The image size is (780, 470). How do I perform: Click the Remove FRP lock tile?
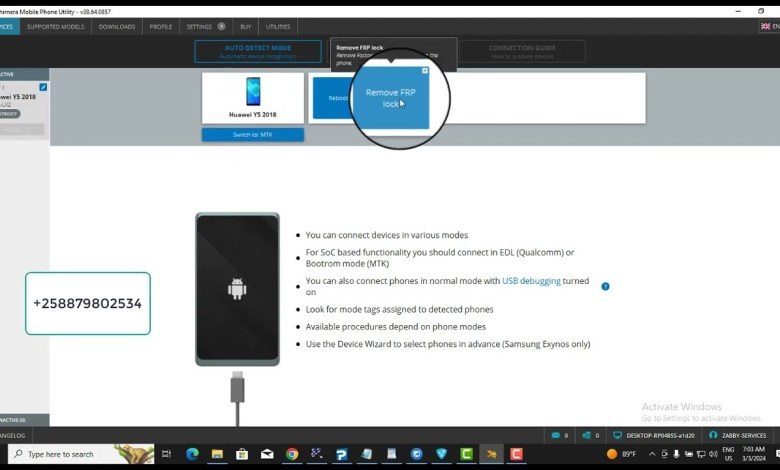pyautogui.click(x=396, y=97)
